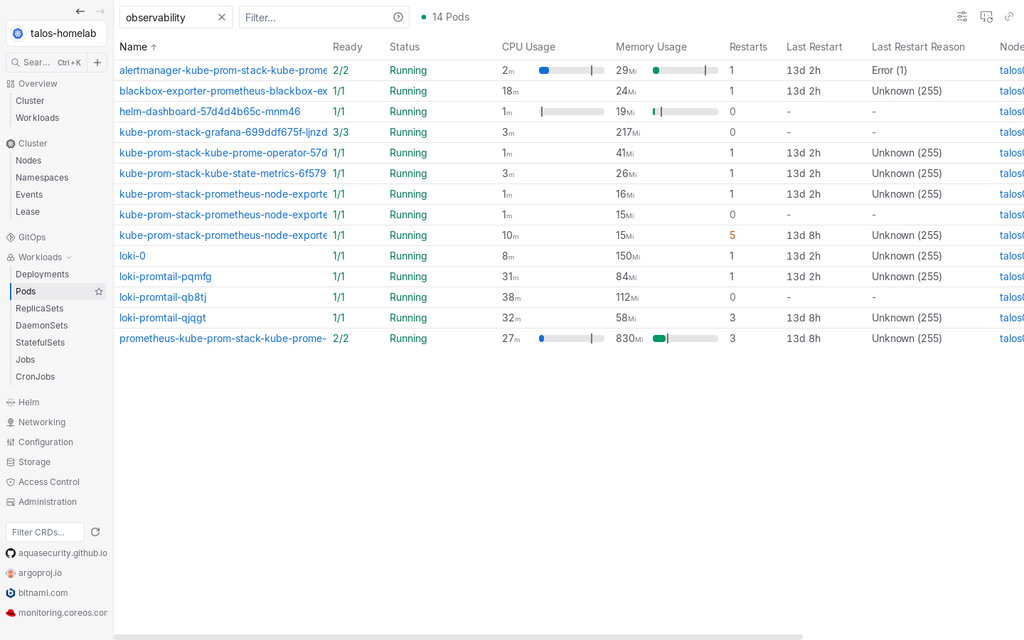Collapse the Workloads section chevron

pos(69,257)
